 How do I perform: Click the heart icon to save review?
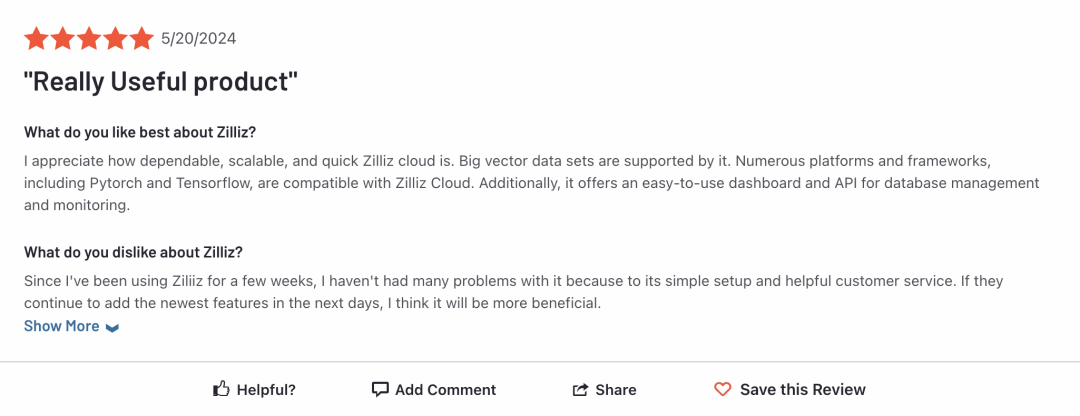[x=723, y=389]
